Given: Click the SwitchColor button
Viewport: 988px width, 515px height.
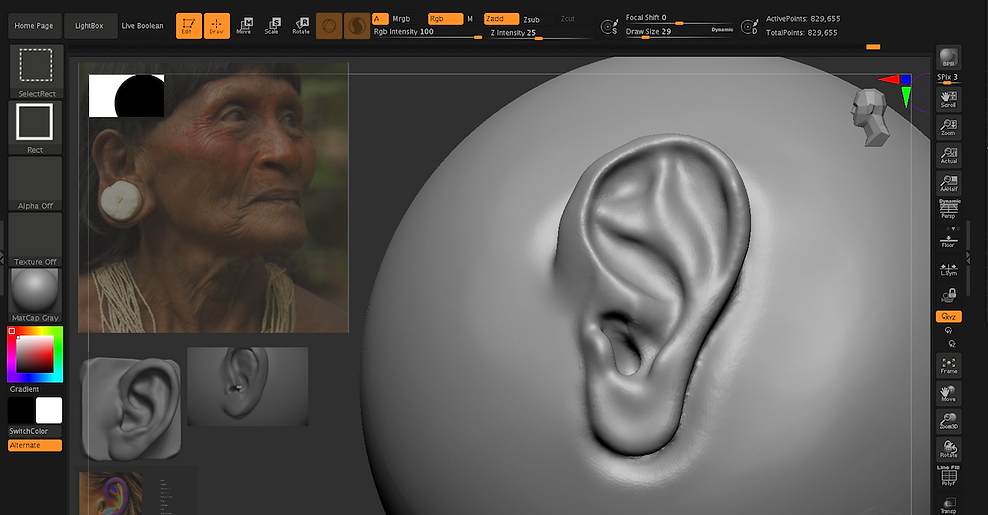Looking at the screenshot, I should (x=28, y=431).
